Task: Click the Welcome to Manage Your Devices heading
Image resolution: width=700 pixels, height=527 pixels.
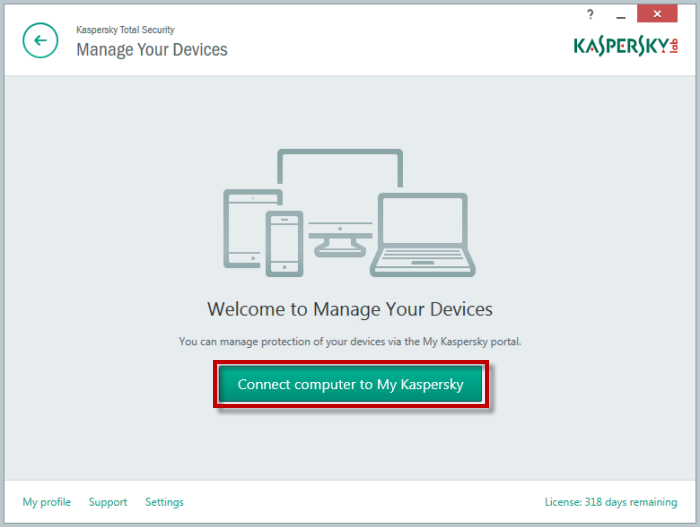Action: [350, 309]
